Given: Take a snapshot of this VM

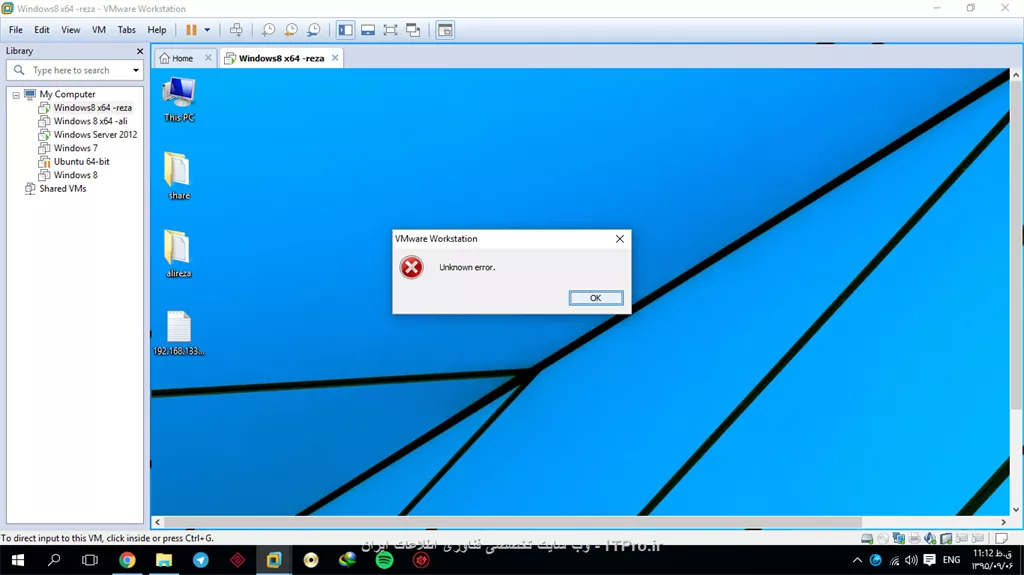Looking at the screenshot, I should 268,30.
